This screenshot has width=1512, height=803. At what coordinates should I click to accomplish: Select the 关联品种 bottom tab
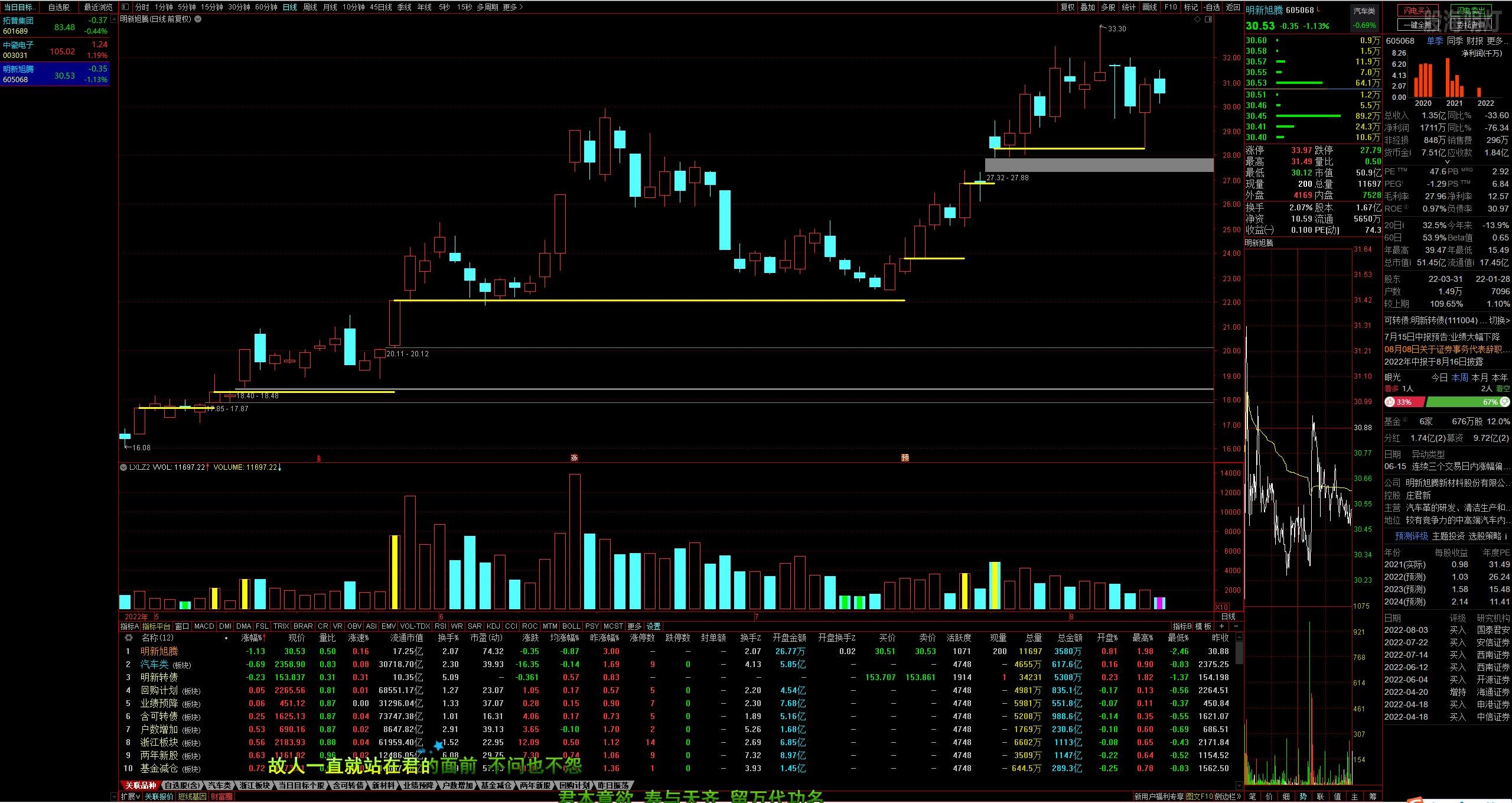141,785
